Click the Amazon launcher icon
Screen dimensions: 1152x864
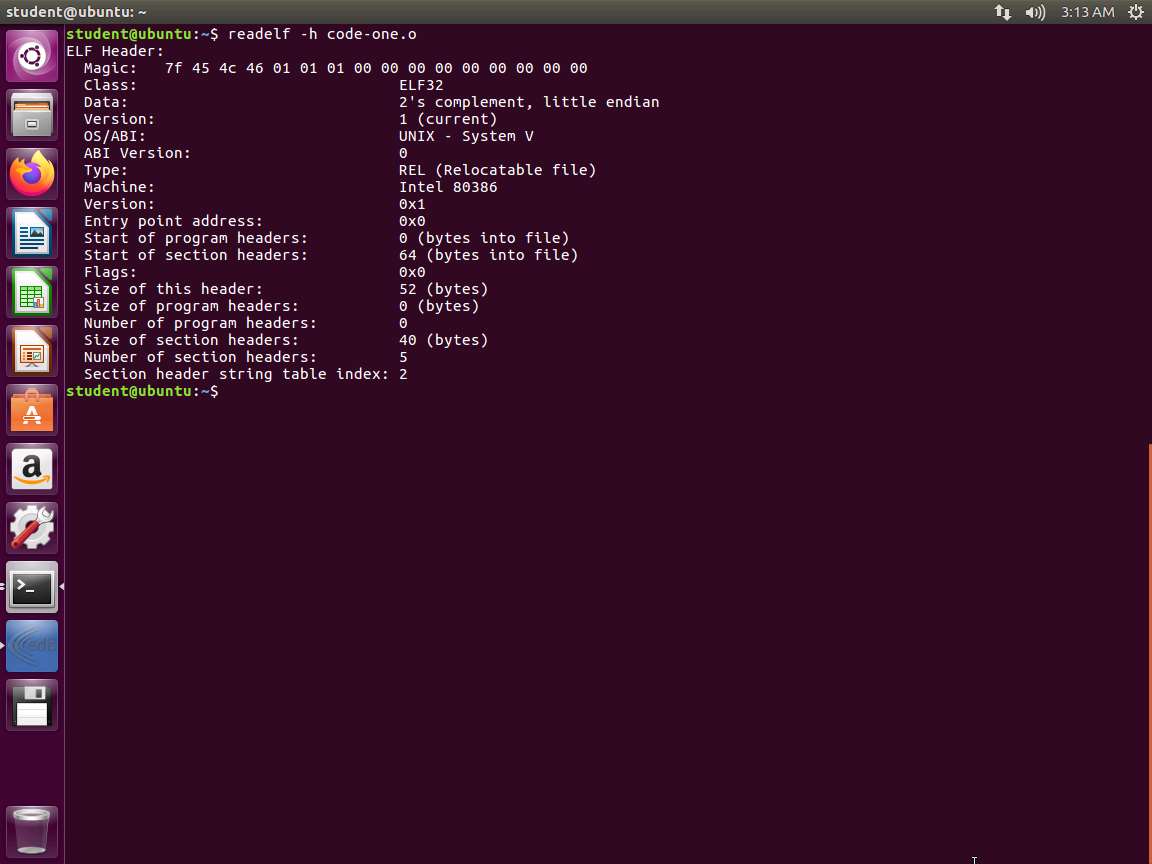[x=32, y=469]
